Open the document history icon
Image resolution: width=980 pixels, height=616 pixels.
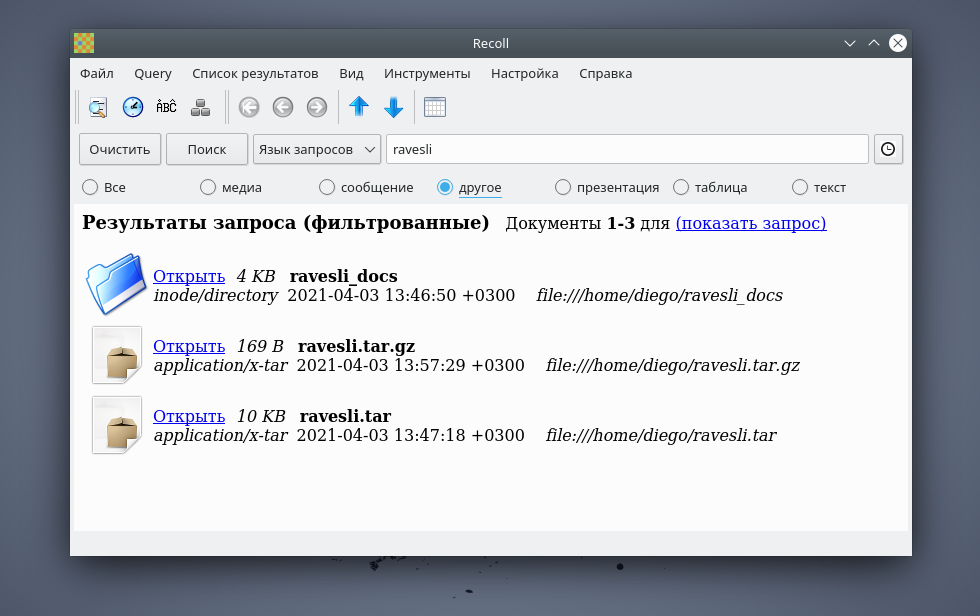coord(132,107)
